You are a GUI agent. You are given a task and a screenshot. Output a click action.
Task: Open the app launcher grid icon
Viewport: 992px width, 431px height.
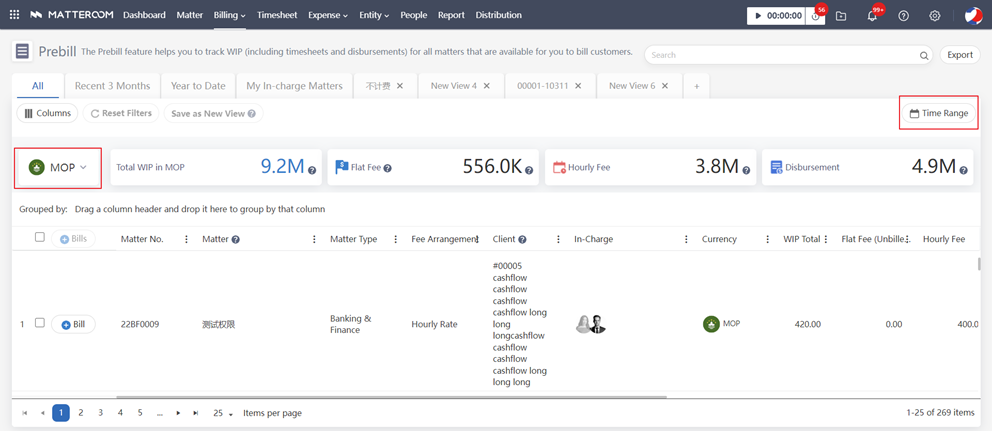pos(14,15)
